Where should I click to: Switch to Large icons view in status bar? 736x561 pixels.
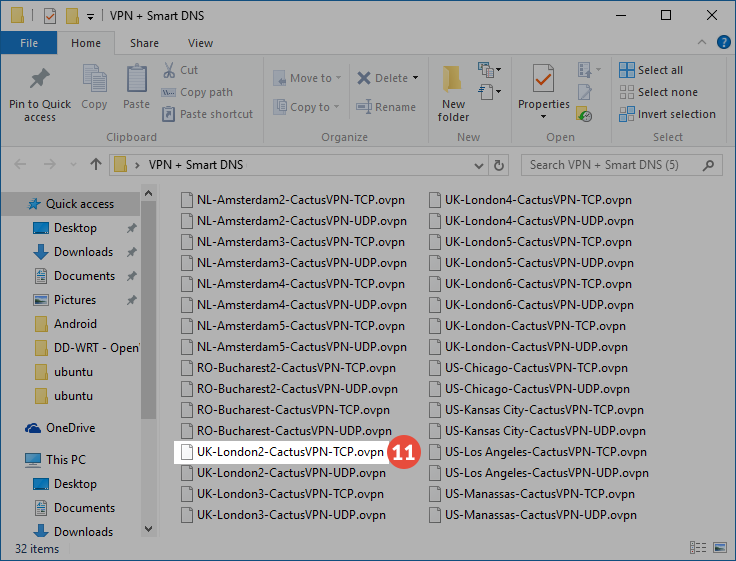click(x=720, y=547)
